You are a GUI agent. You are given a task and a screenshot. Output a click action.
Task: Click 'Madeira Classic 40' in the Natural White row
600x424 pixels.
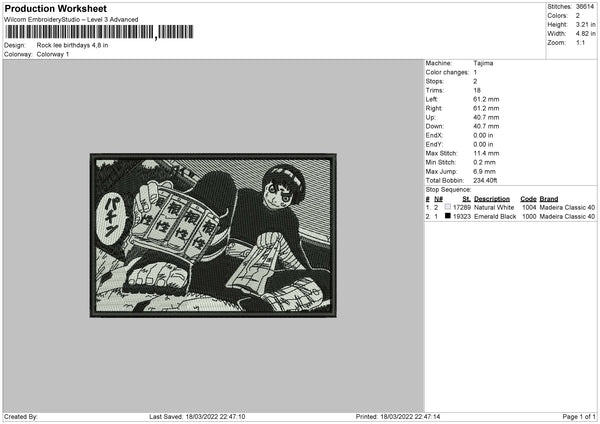[567, 207]
